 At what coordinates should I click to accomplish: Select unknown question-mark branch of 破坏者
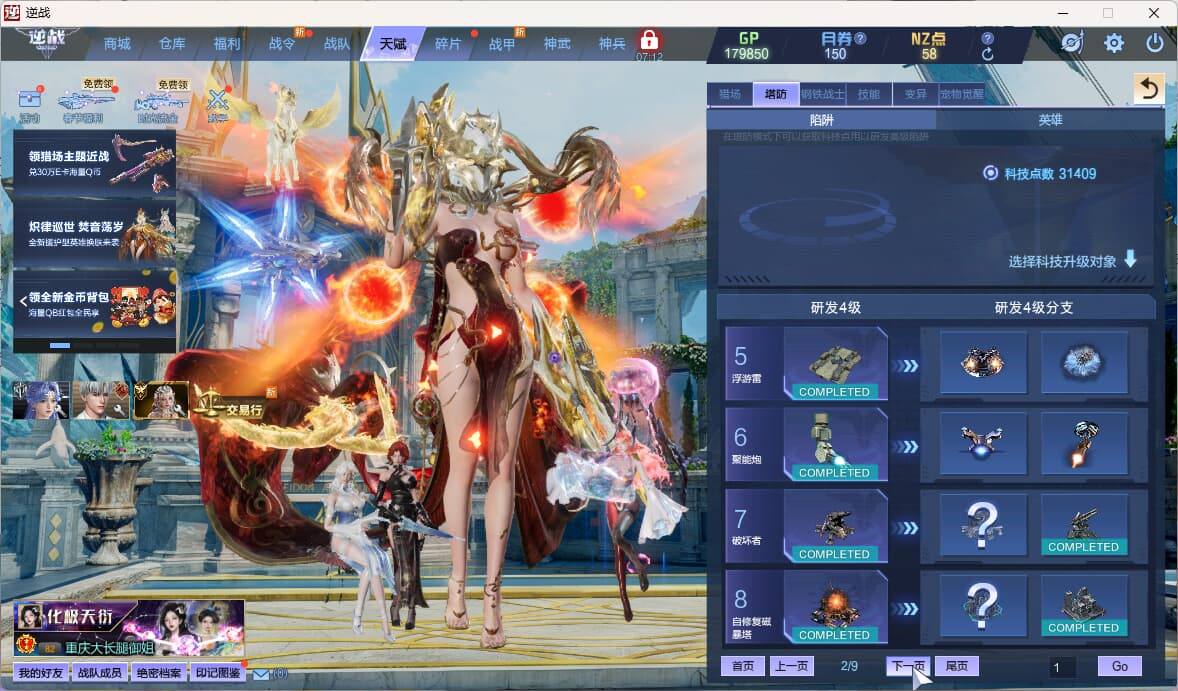[x=982, y=525]
